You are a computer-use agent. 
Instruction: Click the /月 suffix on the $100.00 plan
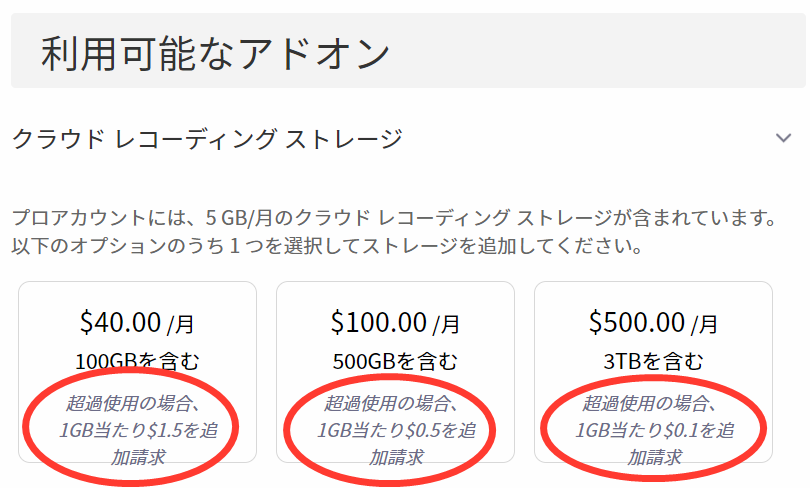click(x=444, y=324)
